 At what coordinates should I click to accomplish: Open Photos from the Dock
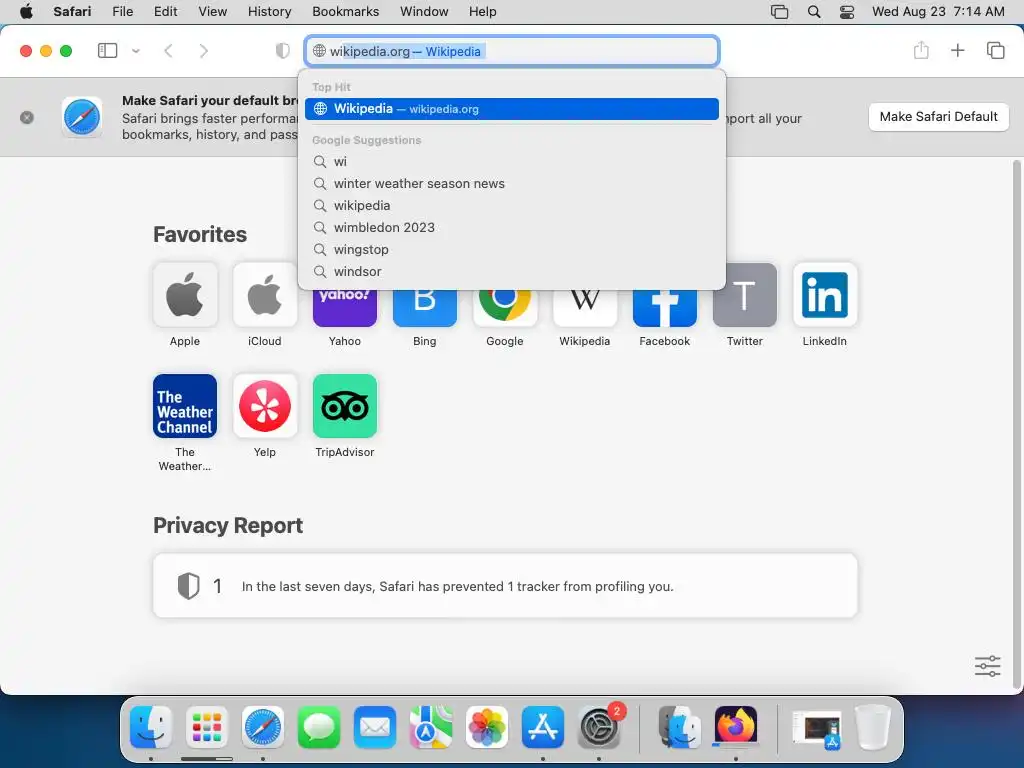click(x=487, y=727)
